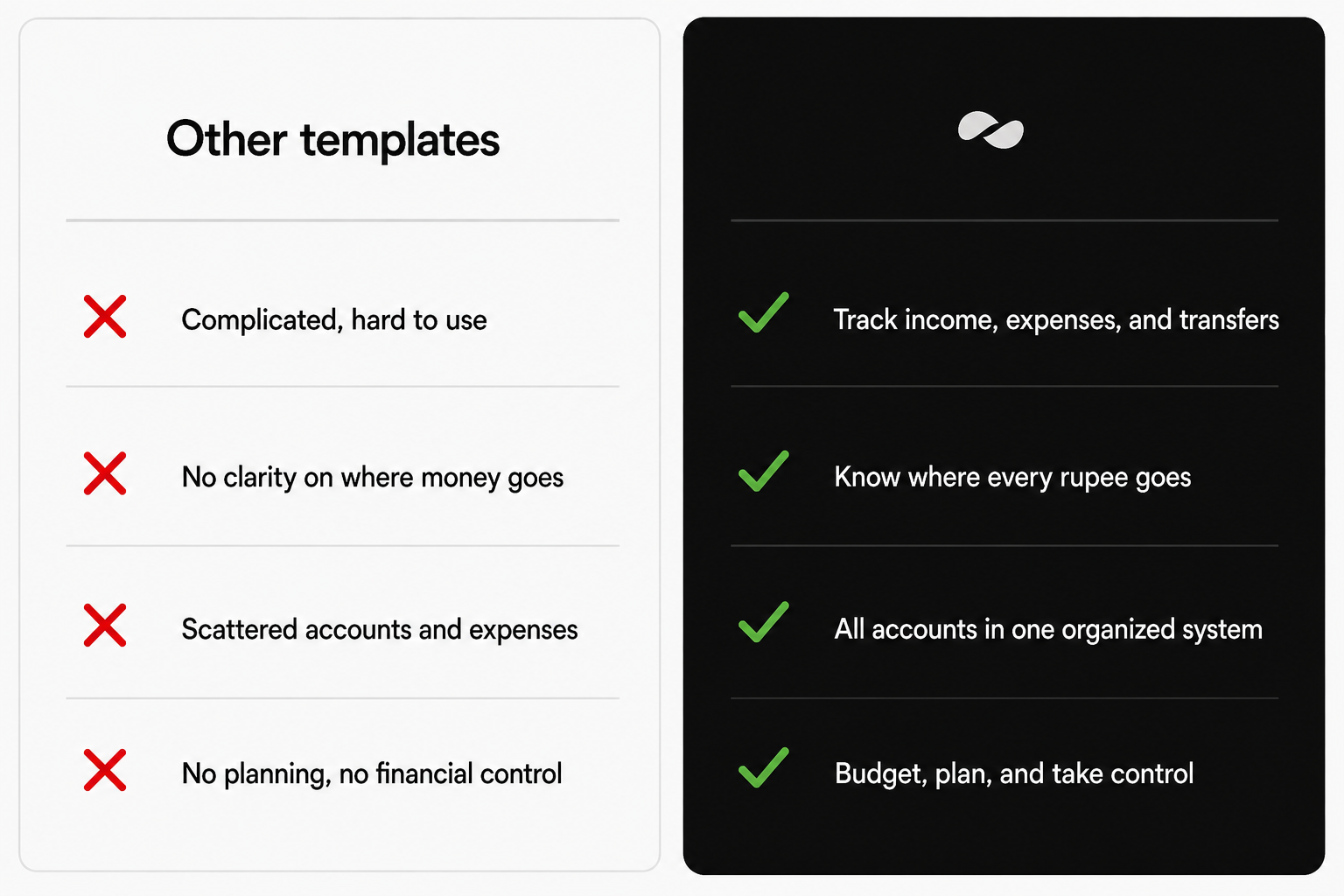Click the text No clarity on where money goes
The width and height of the screenshot is (1344, 896).
373,478
